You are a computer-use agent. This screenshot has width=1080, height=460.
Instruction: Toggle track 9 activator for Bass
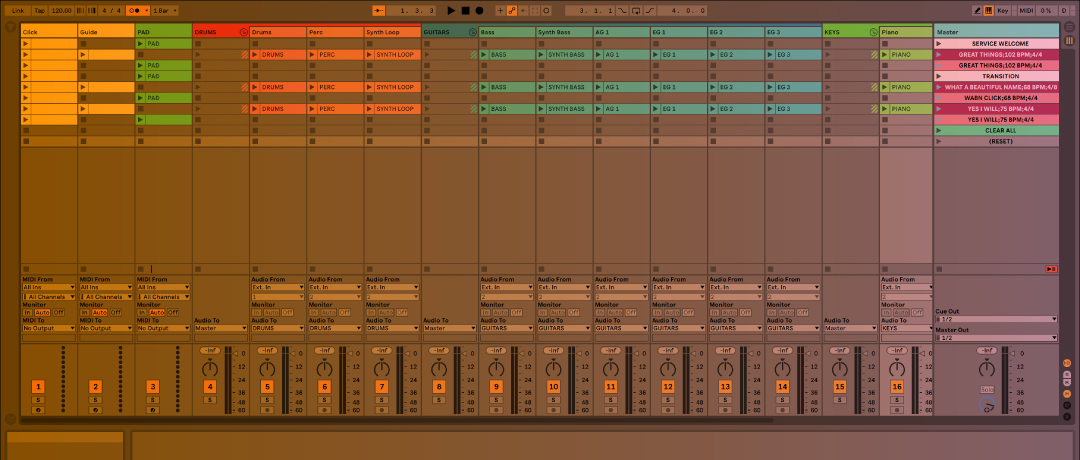[496, 387]
